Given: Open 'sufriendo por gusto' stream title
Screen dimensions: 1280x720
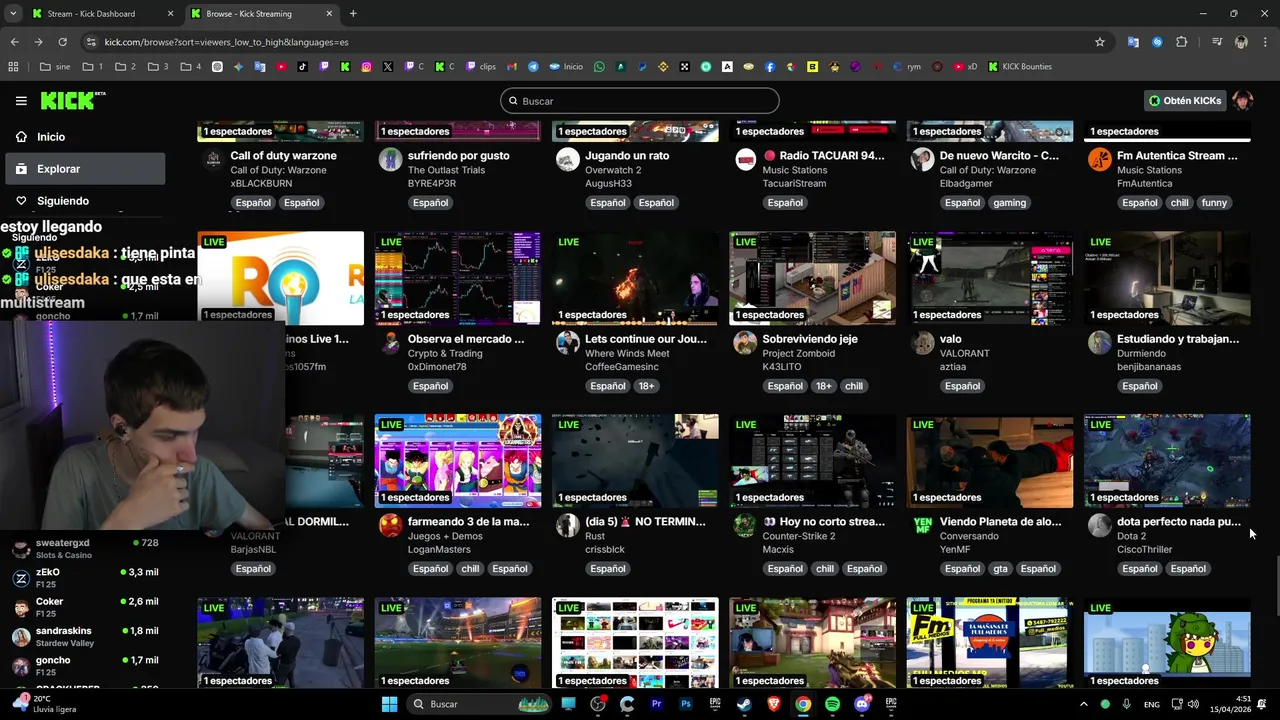Looking at the screenshot, I should 458,156.
